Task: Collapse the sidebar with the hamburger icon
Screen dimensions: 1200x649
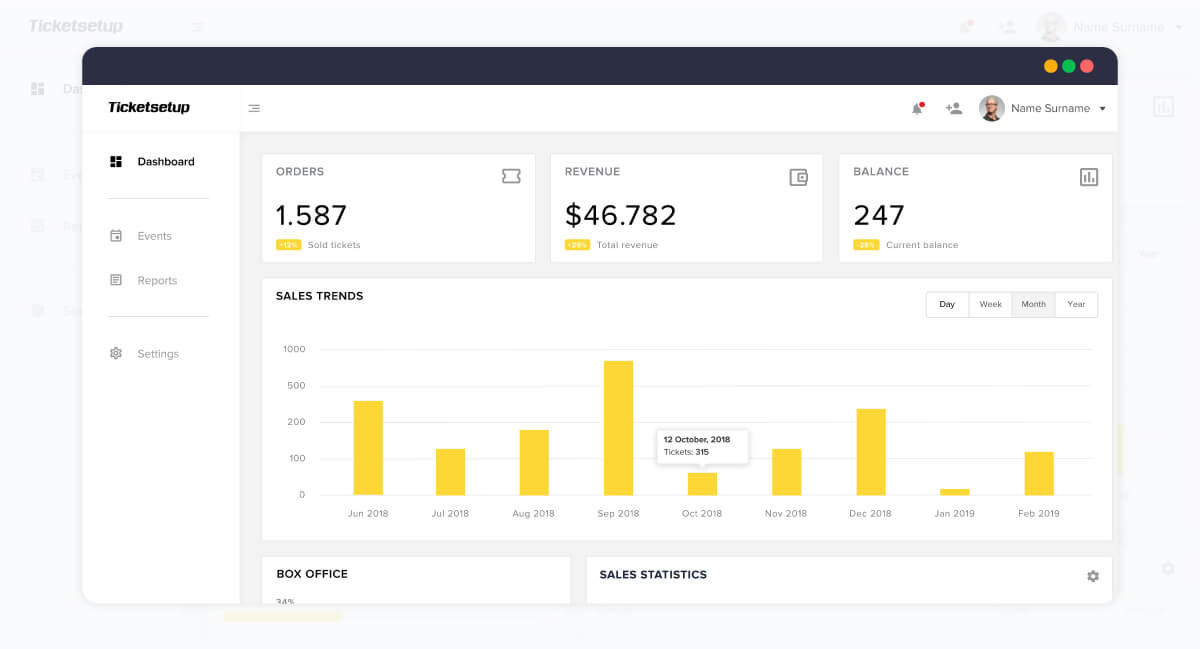Action: pos(254,107)
